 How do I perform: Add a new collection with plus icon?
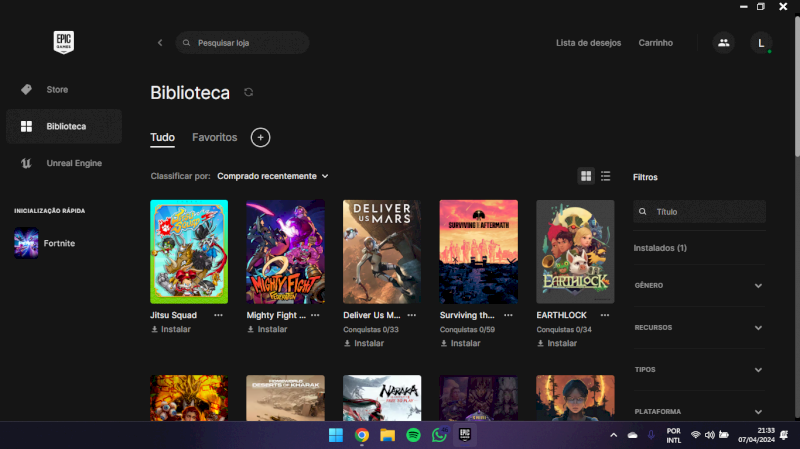pyautogui.click(x=260, y=137)
